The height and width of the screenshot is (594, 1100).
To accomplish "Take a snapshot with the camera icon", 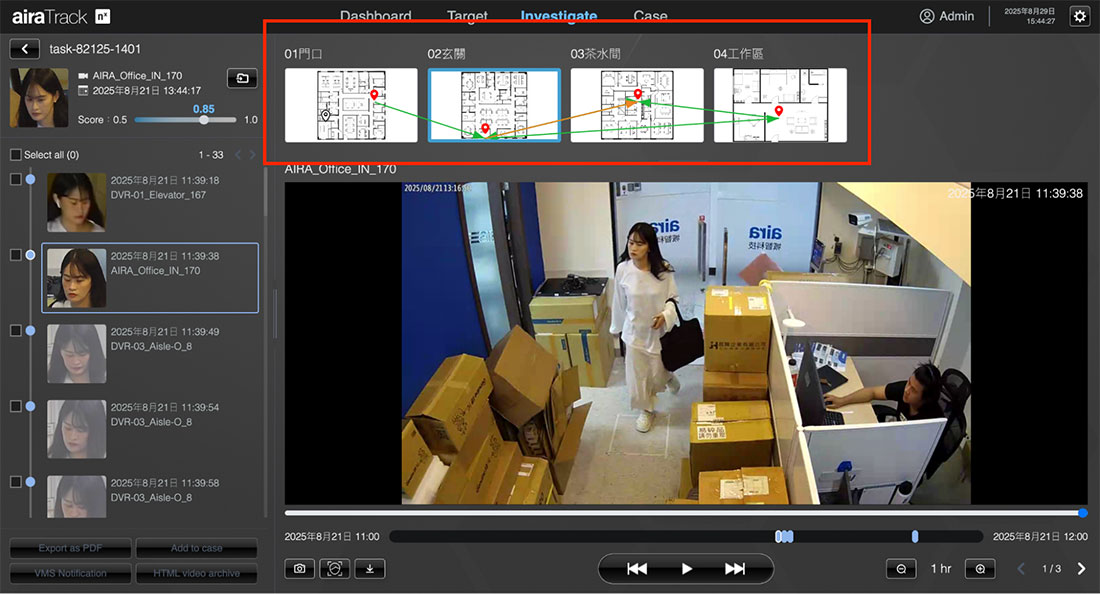I will click(299, 568).
